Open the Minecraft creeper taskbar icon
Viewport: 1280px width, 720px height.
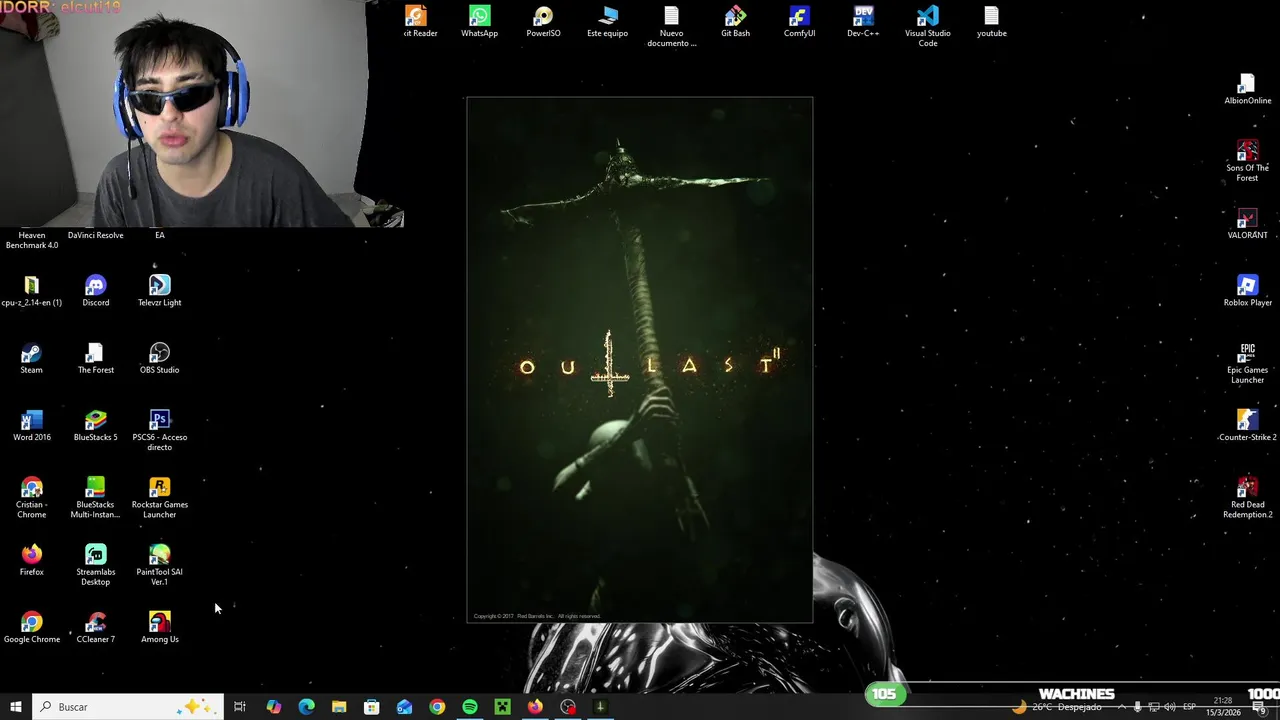click(x=502, y=707)
